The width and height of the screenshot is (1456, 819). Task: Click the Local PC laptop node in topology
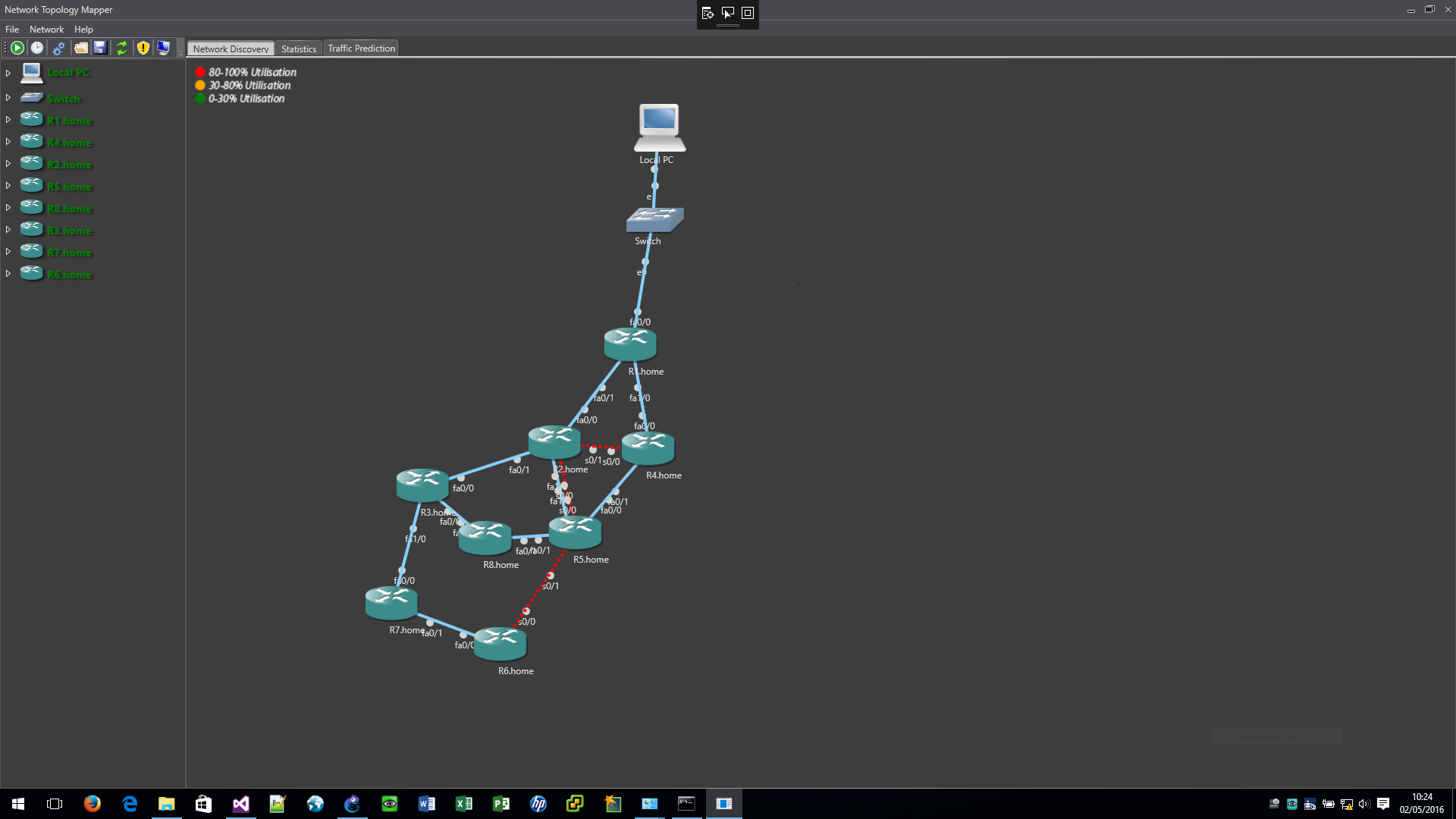[x=659, y=127]
